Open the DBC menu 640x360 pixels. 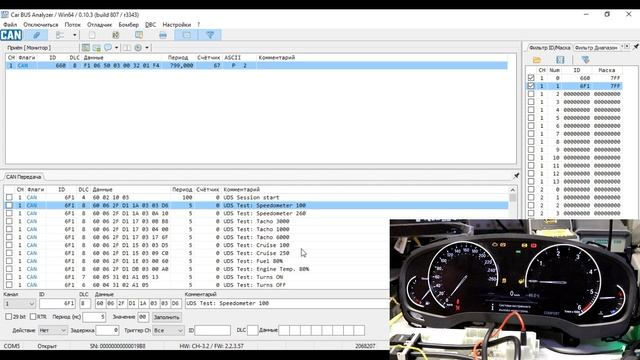tap(151, 24)
